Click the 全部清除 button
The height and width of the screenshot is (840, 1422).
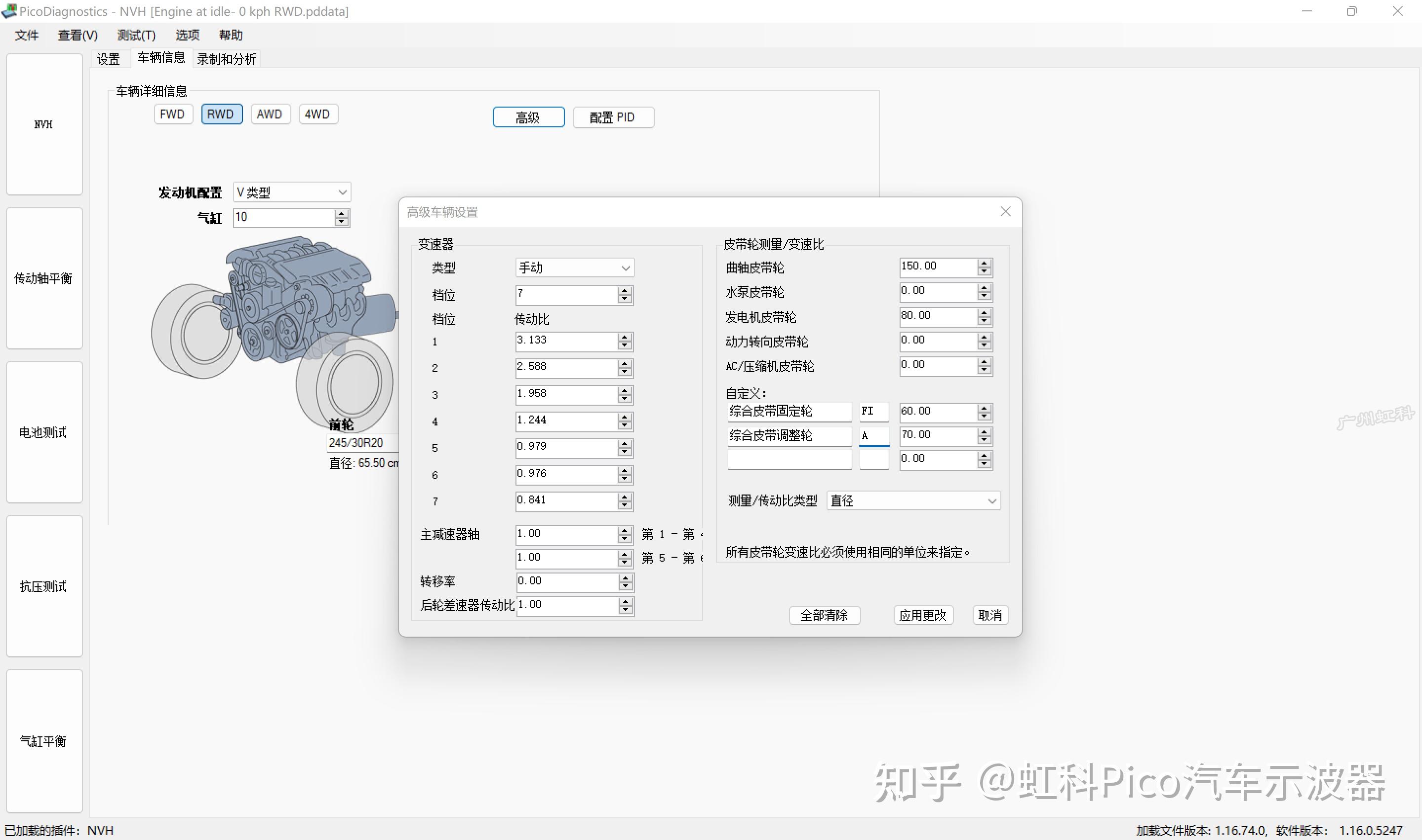825,615
